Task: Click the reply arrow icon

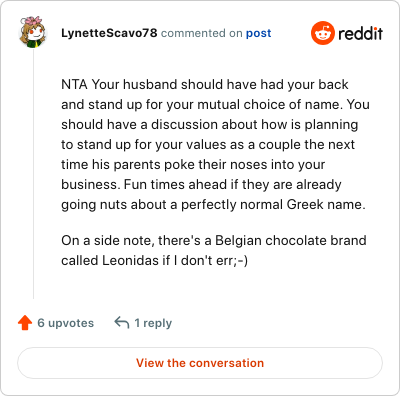Action: (x=122, y=323)
